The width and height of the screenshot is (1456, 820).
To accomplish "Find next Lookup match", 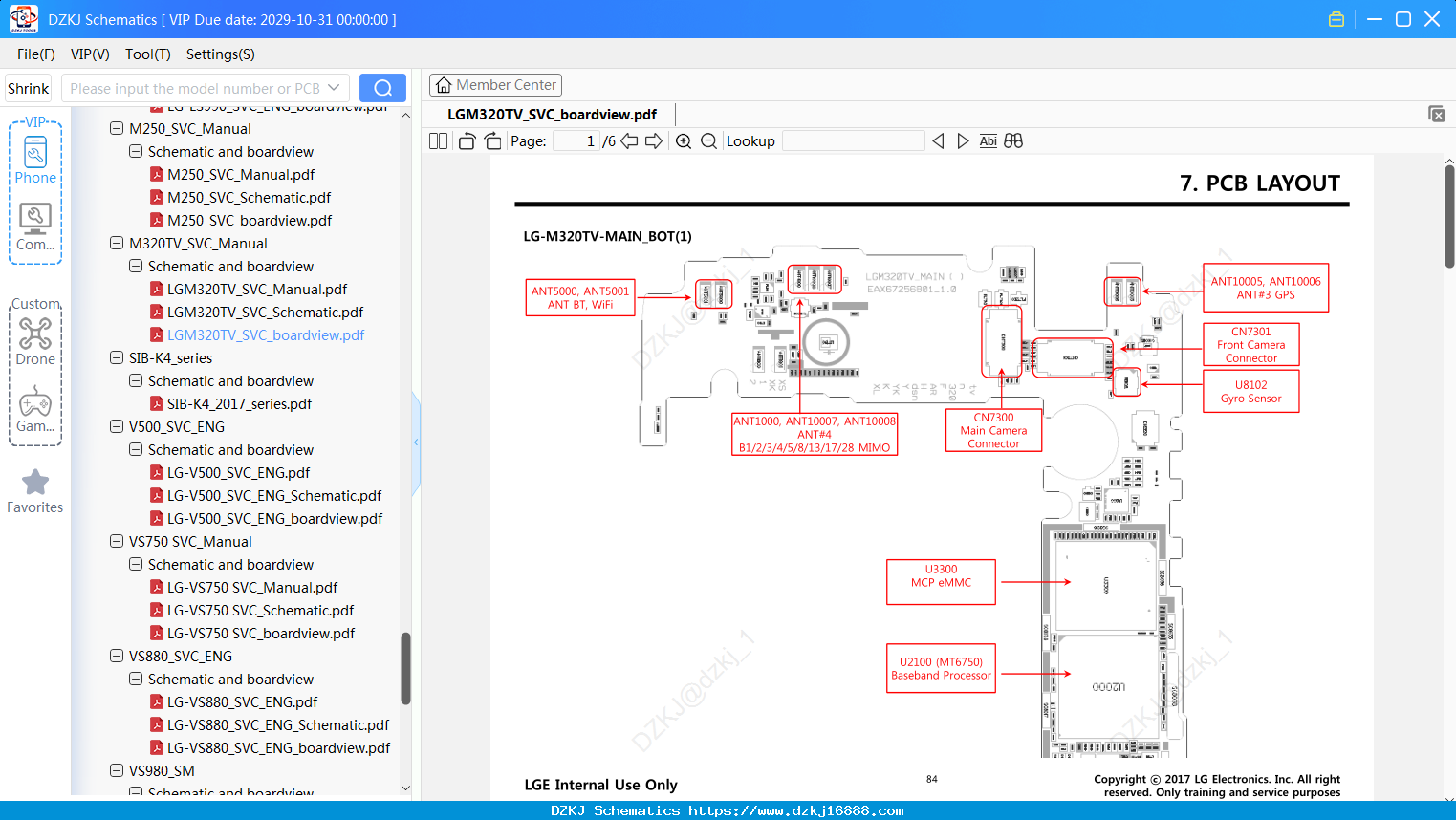I will coord(963,141).
